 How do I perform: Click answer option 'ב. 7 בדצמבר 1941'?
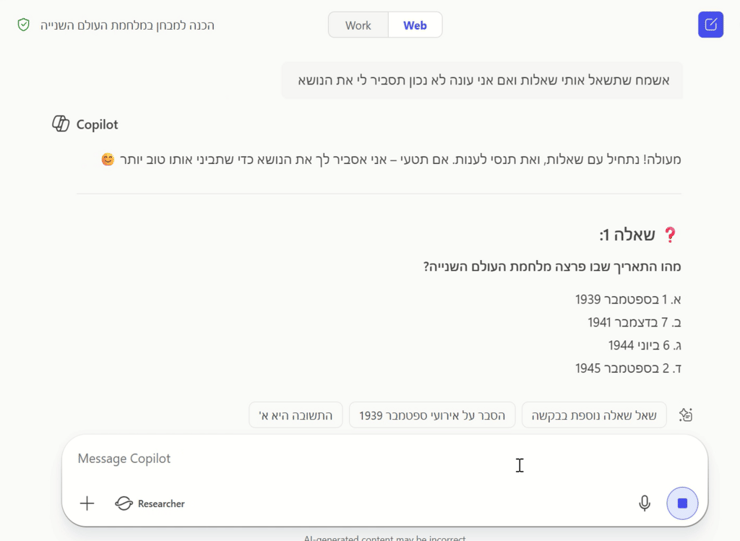[634, 322]
